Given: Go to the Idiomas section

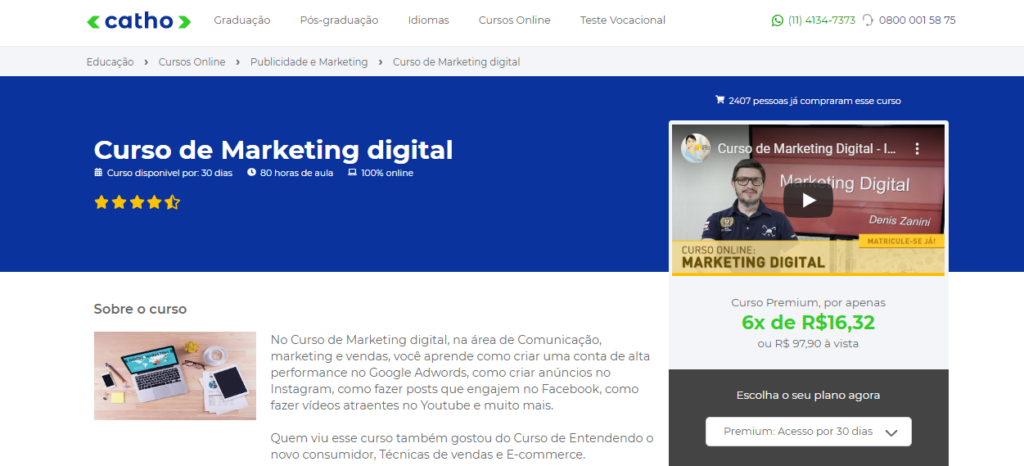Looking at the screenshot, I should click(x=428, y=20).
